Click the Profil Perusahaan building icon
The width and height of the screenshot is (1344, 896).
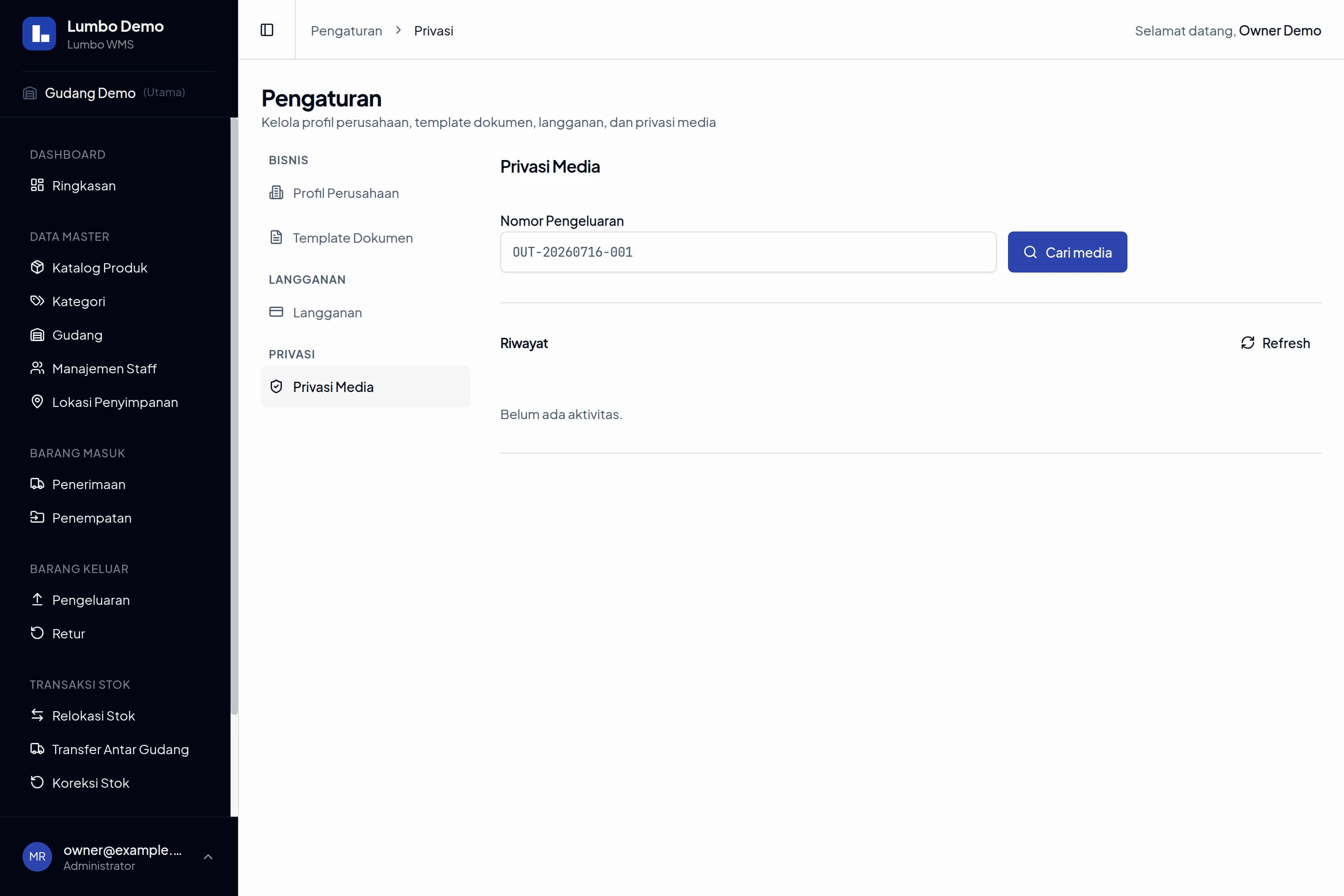coord(276,193)
